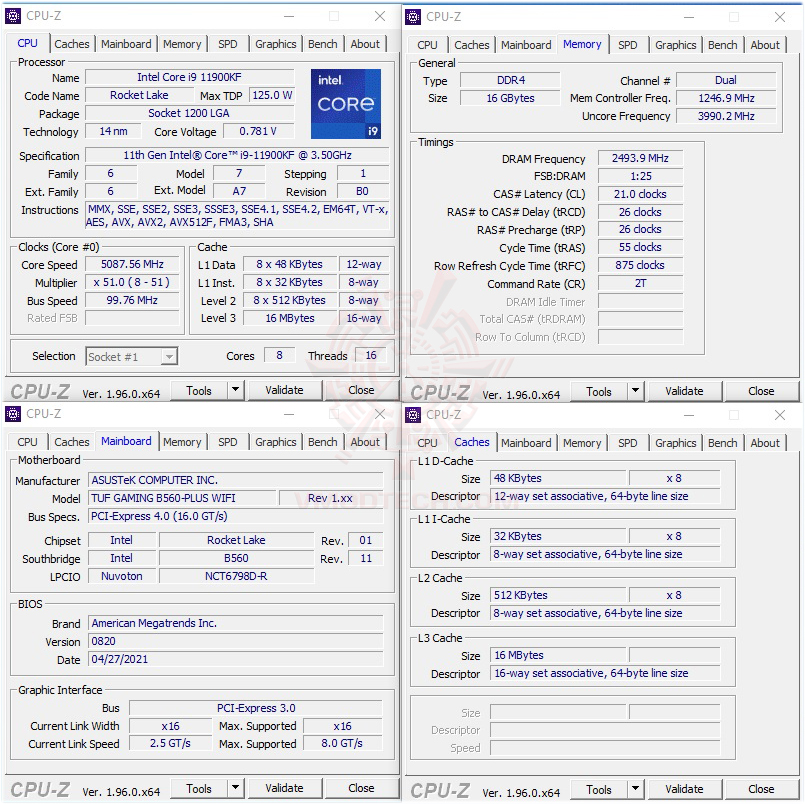Click the BIOS version value 0820
Screen dimensions: 805x804
tap(236, 641)
